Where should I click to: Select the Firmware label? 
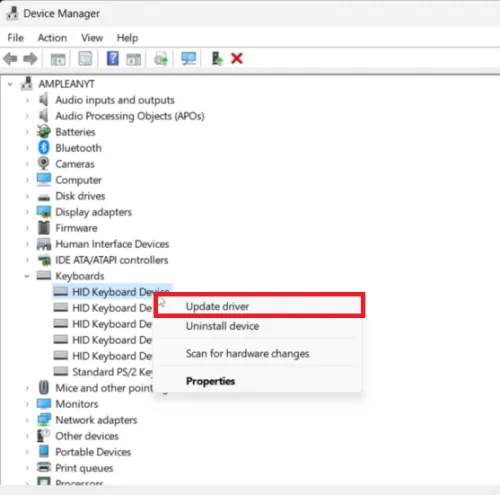(76, 228)
